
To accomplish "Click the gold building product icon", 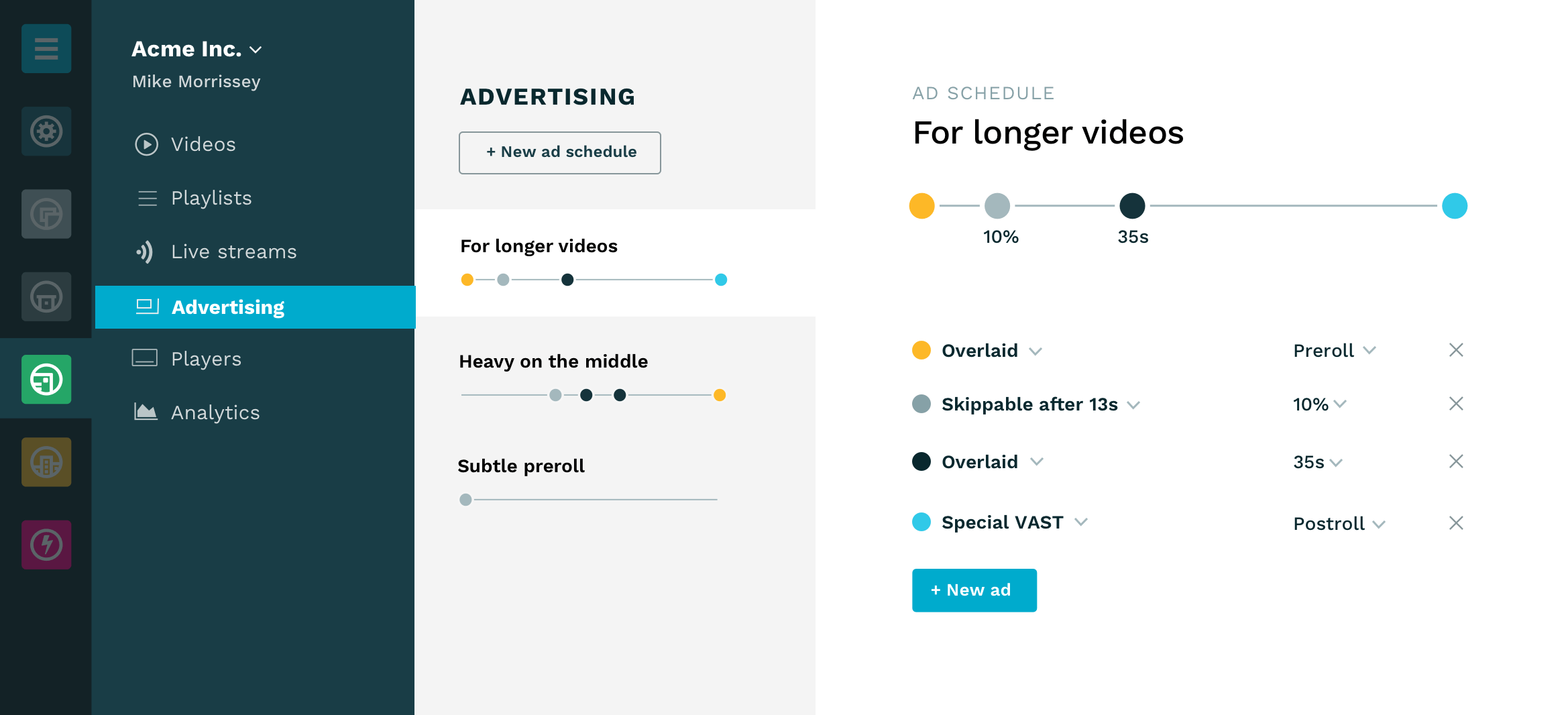I will [x=46, y=461].
